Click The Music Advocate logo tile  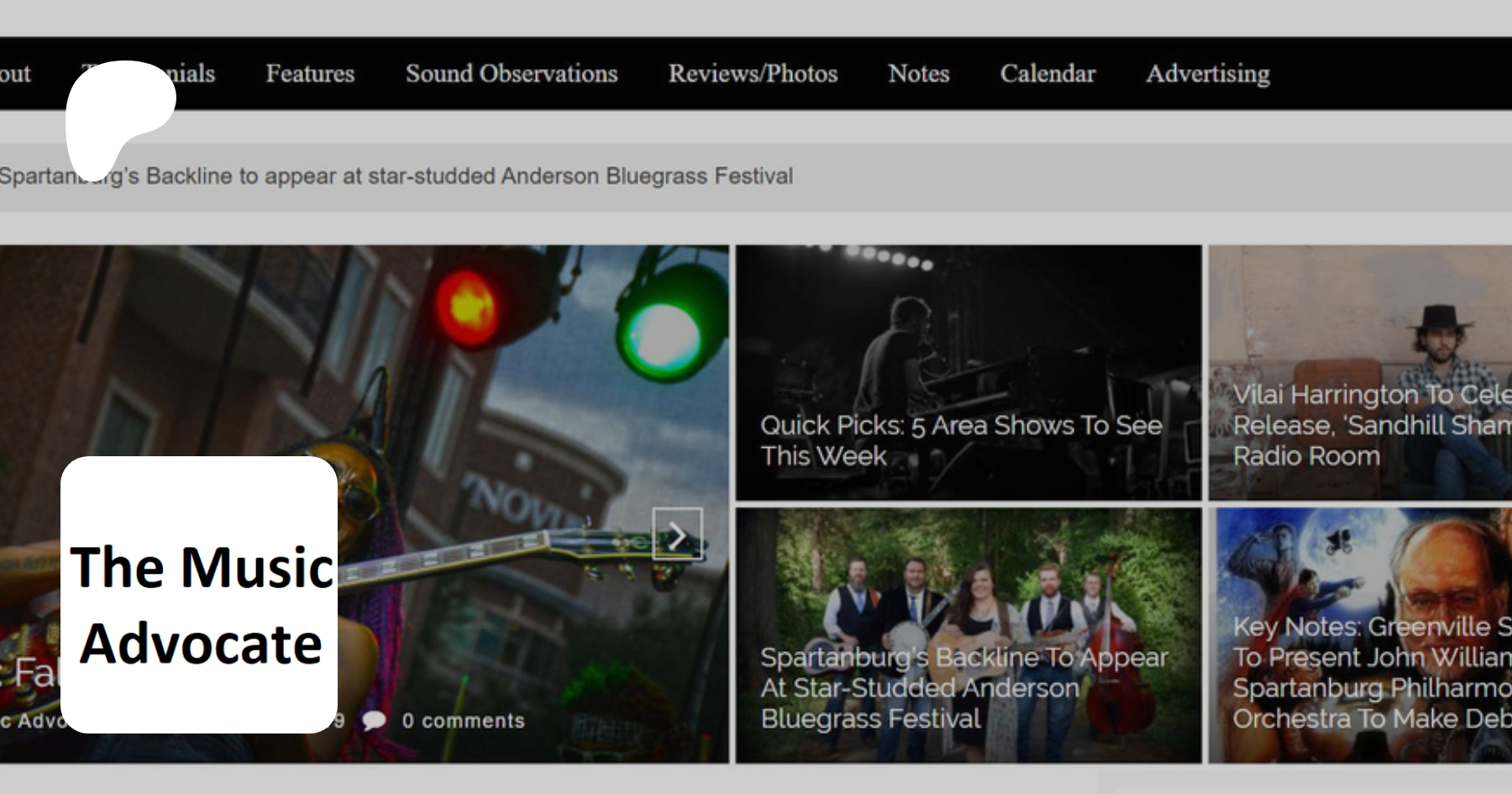[199, 595]
